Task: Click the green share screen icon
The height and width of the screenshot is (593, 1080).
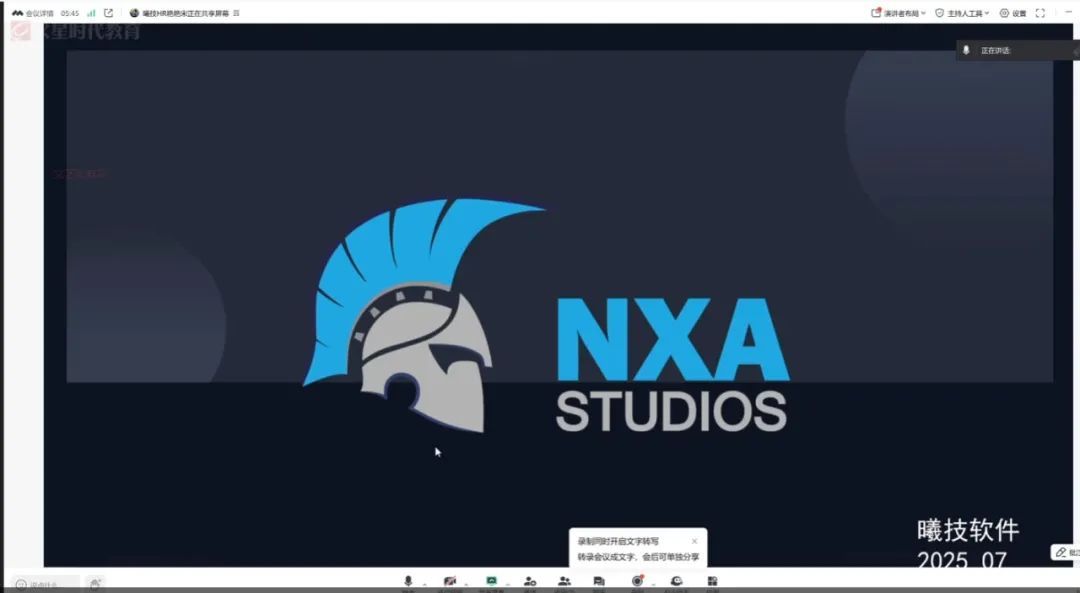Action: click(x=491, y=582)
